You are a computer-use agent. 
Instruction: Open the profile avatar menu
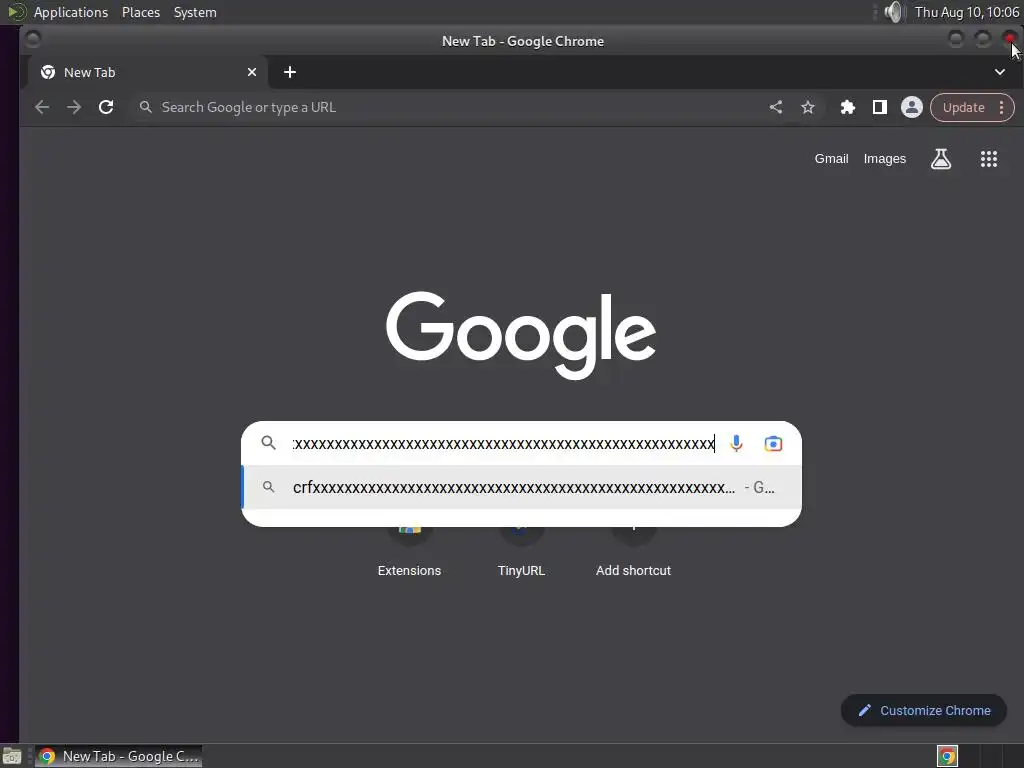pyautogui.click(x=912, y=107)
